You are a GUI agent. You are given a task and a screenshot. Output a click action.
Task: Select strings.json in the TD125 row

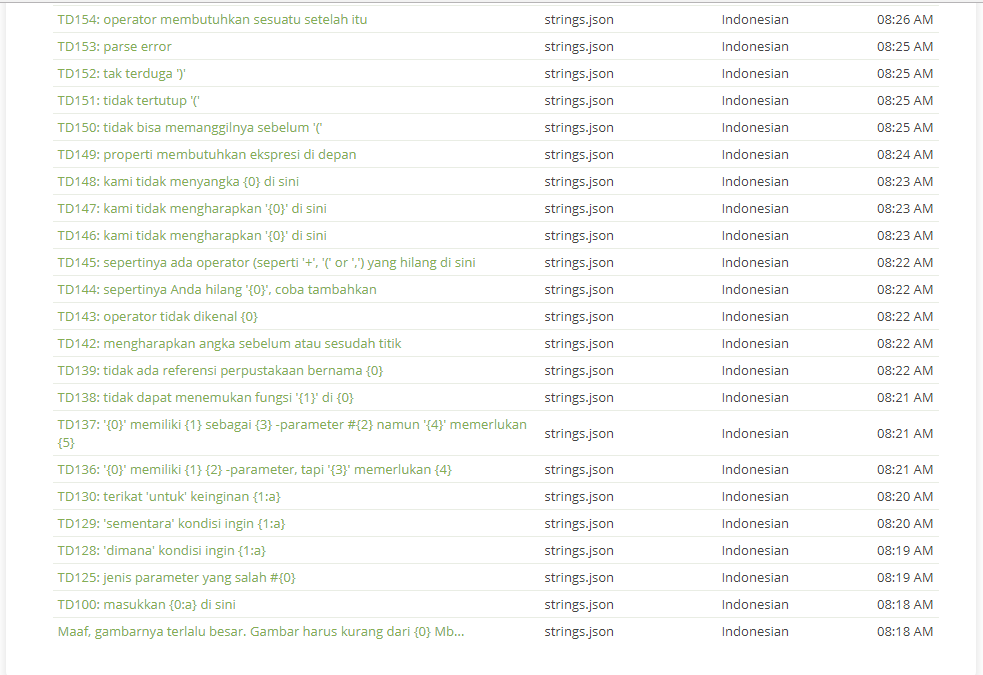click(x=579, y=577)
